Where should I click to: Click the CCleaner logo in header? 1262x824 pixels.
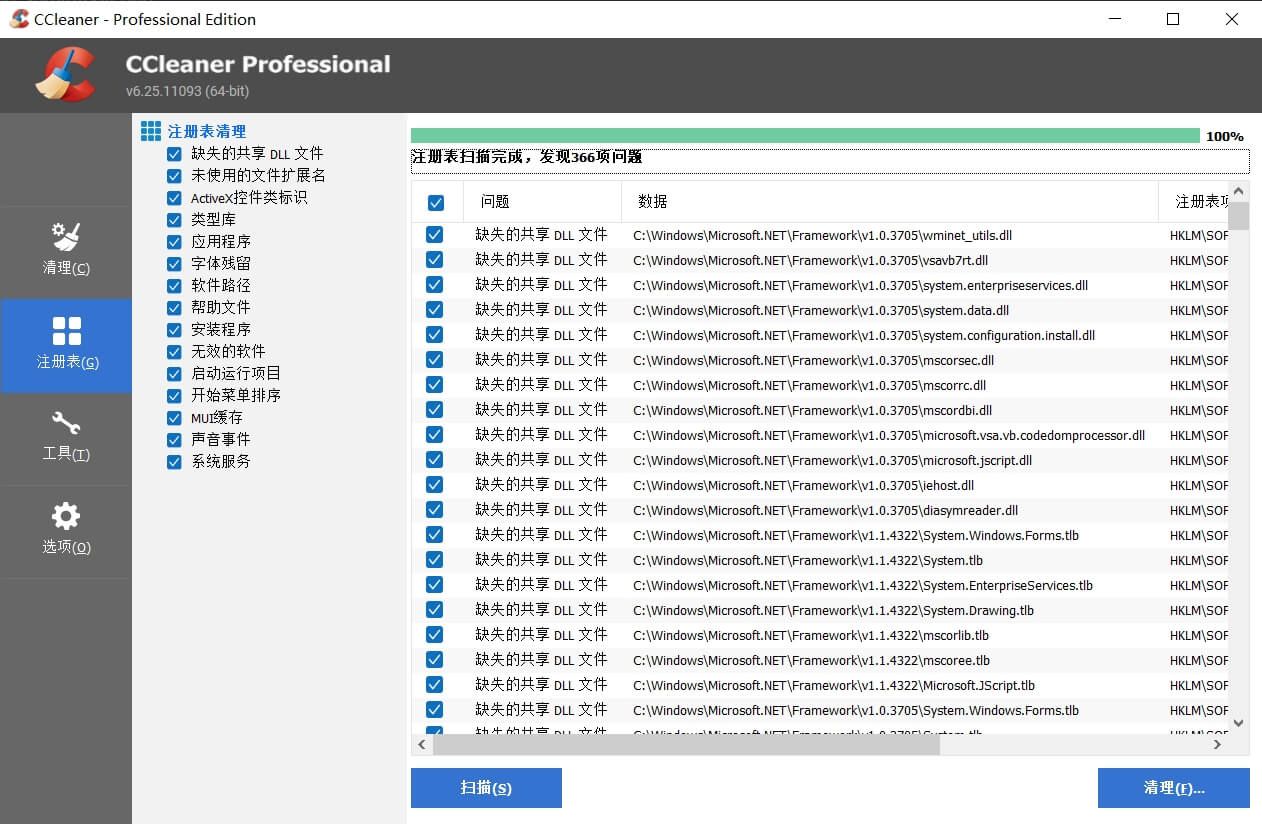pyautogui.click(x=65, y=75)
